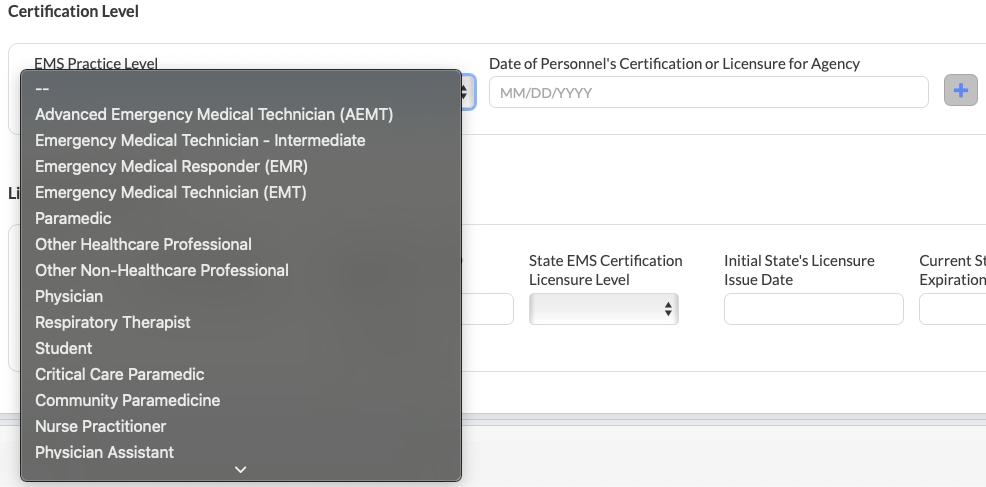Click the Initial State's Licensure Issue Date field
The width and height of the screenshot is (986, 487).
tap(813, 310)
